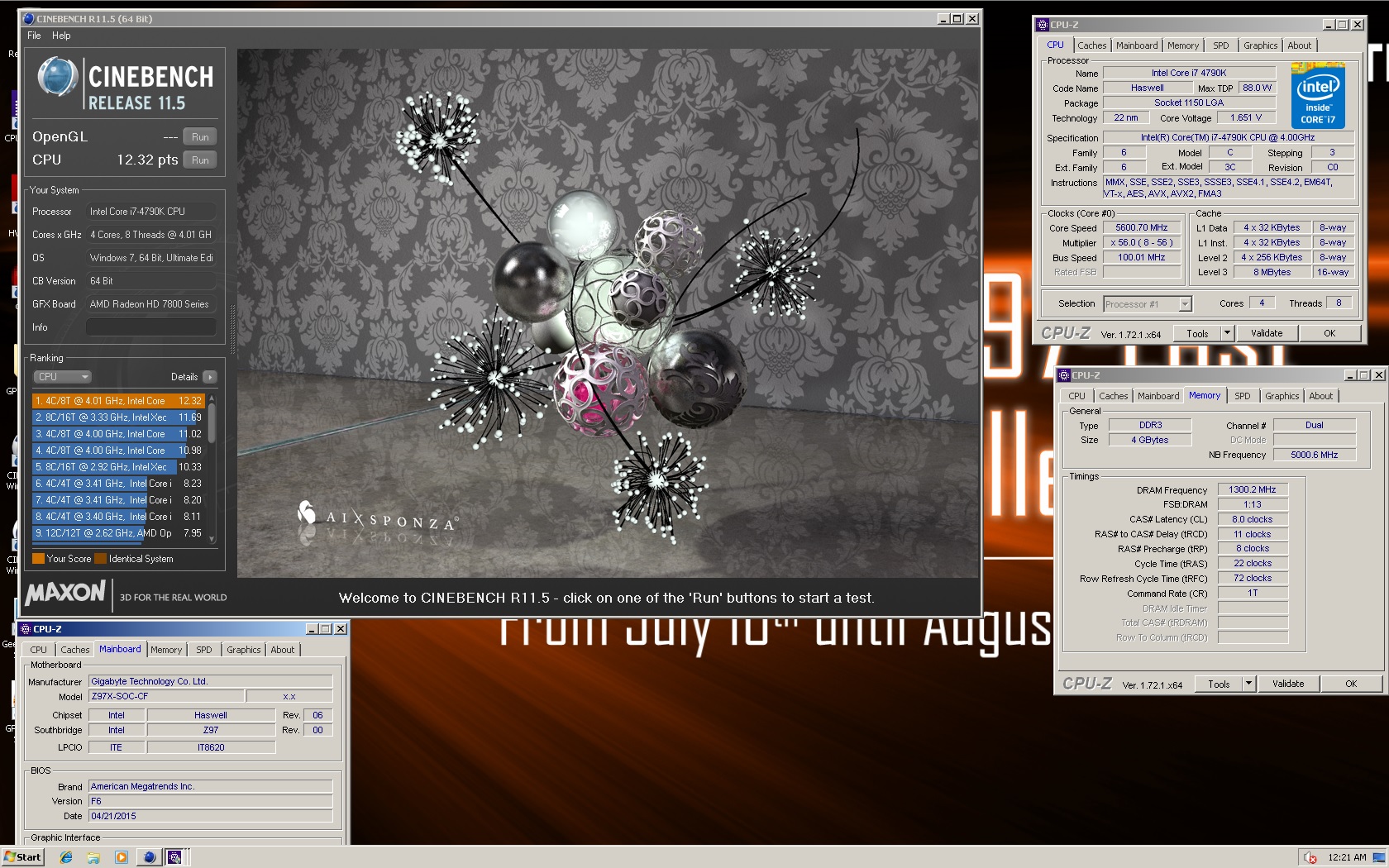Click Core Voltage value 1.651 V
Screen dimensions: 1389x868
(1245, 118)
